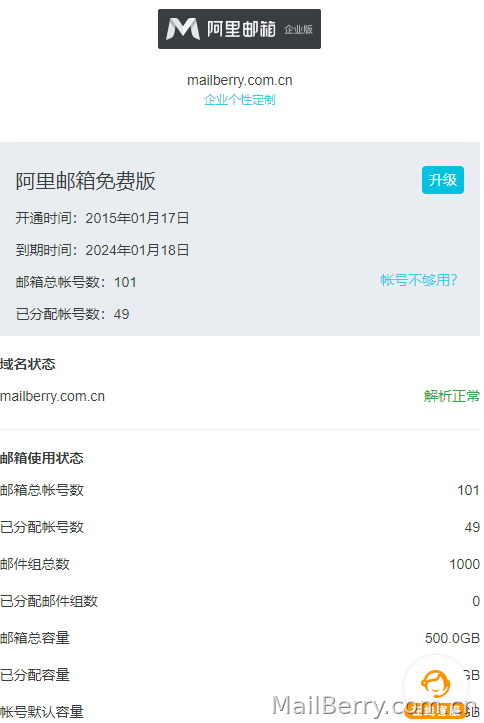Screen dimensions: 484x723
Task: Open the online customer service headset icon
Action: click(x=436, y=683)
